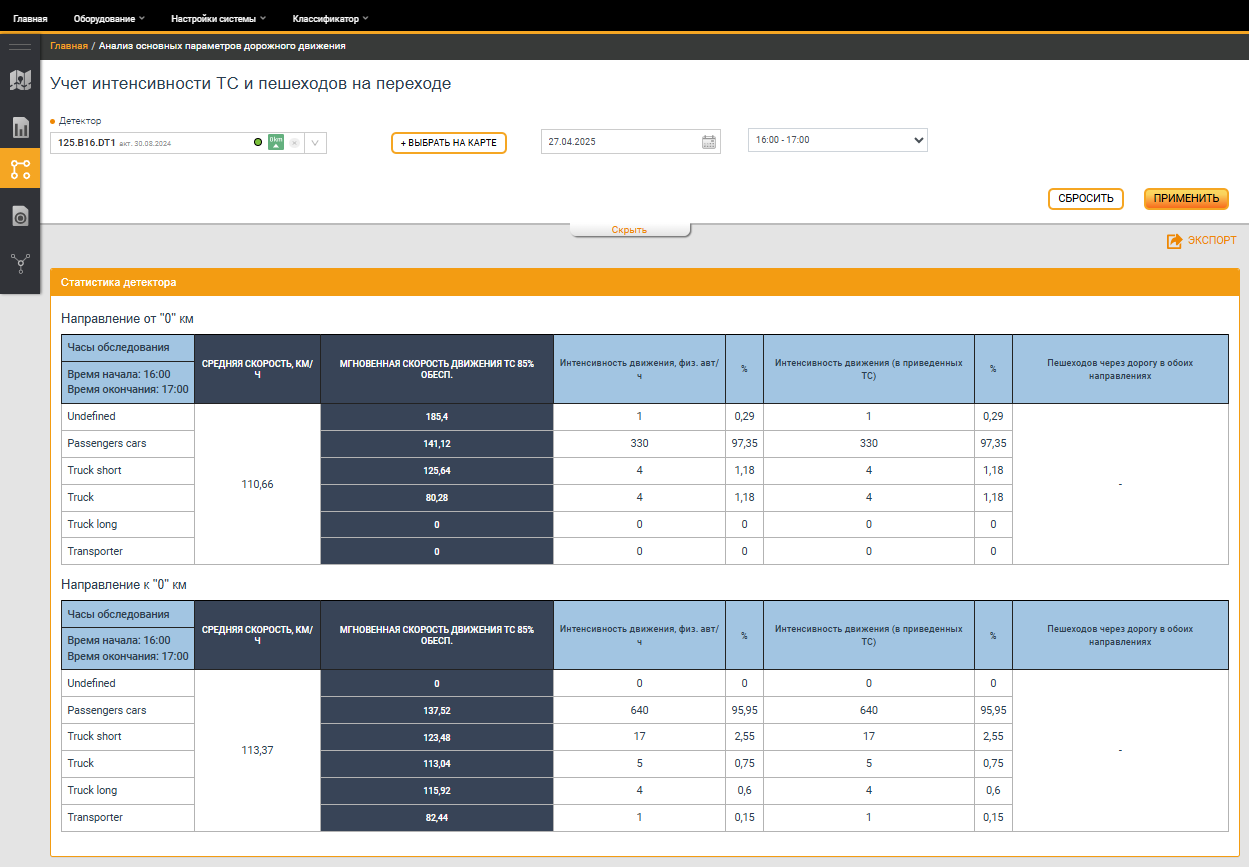Expand the Оборудование menu
Viewport: 1249px width, 867px height.
[109, 18]
